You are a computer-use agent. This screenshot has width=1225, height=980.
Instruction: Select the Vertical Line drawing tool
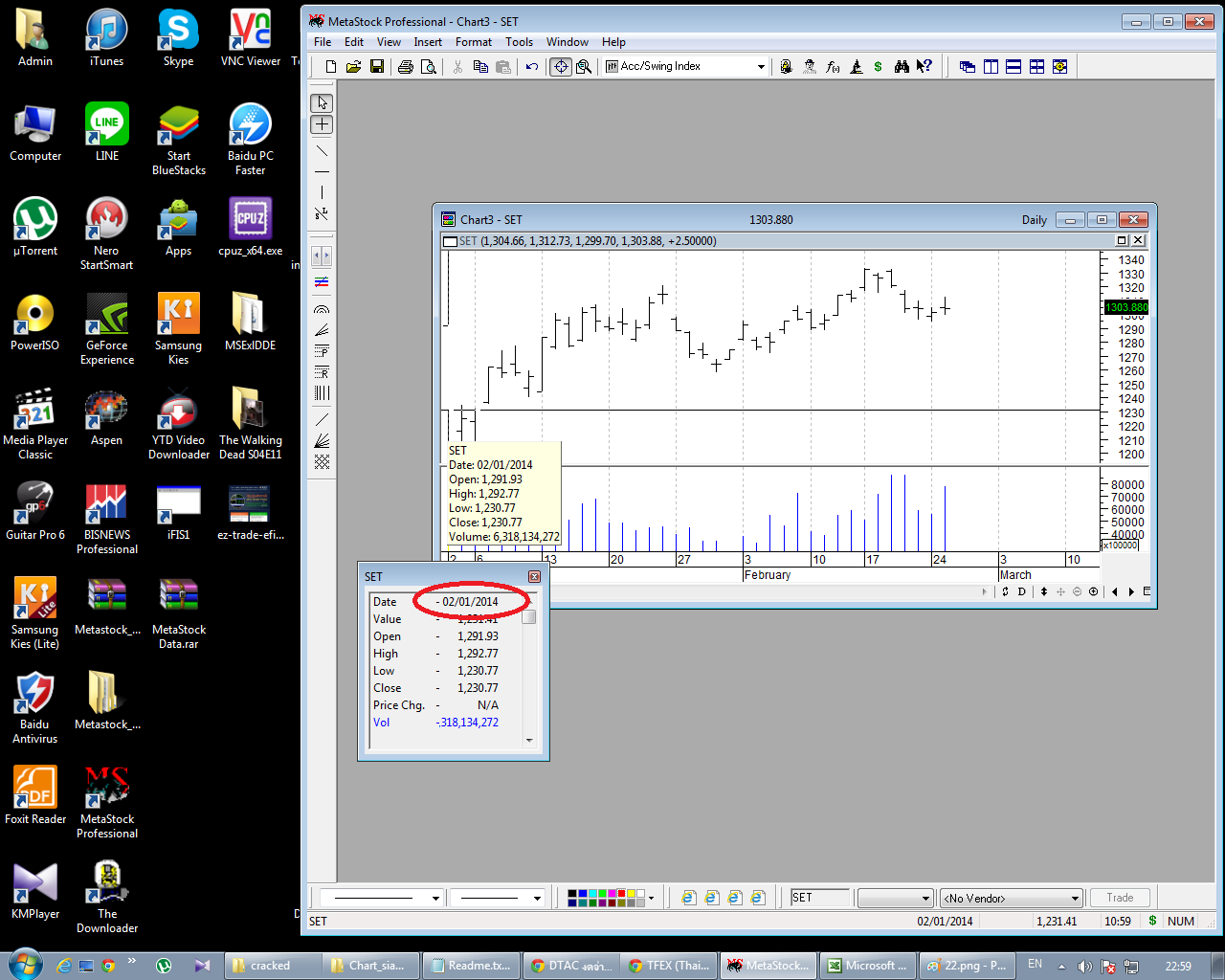click(x=323, y=192)
